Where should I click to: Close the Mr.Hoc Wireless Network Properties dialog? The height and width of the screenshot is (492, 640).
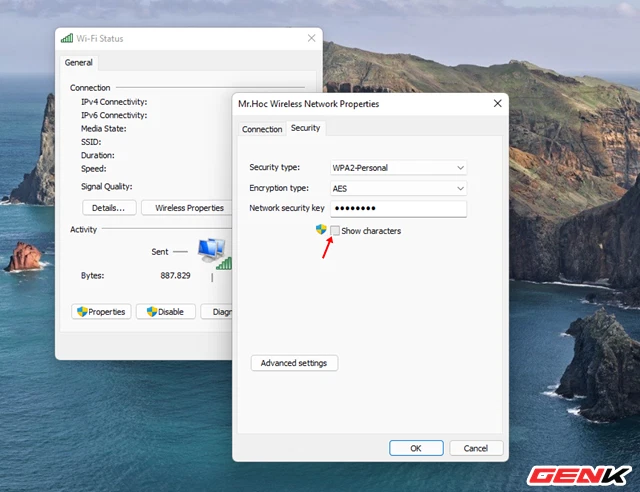pyautogui.click(x=497, y=103)
